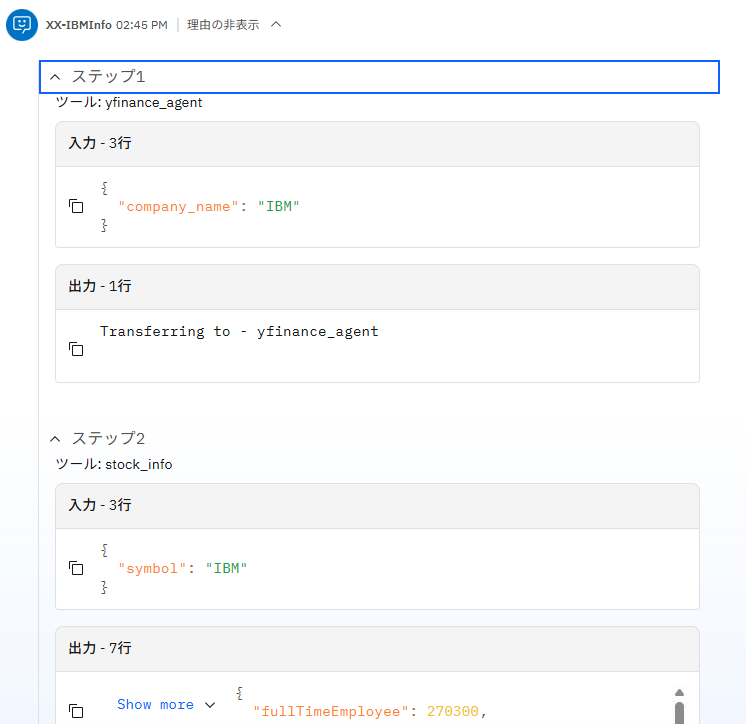This screenshot has height=724, width=746.
Task: Expand the output with Show more
Action: 165,705
